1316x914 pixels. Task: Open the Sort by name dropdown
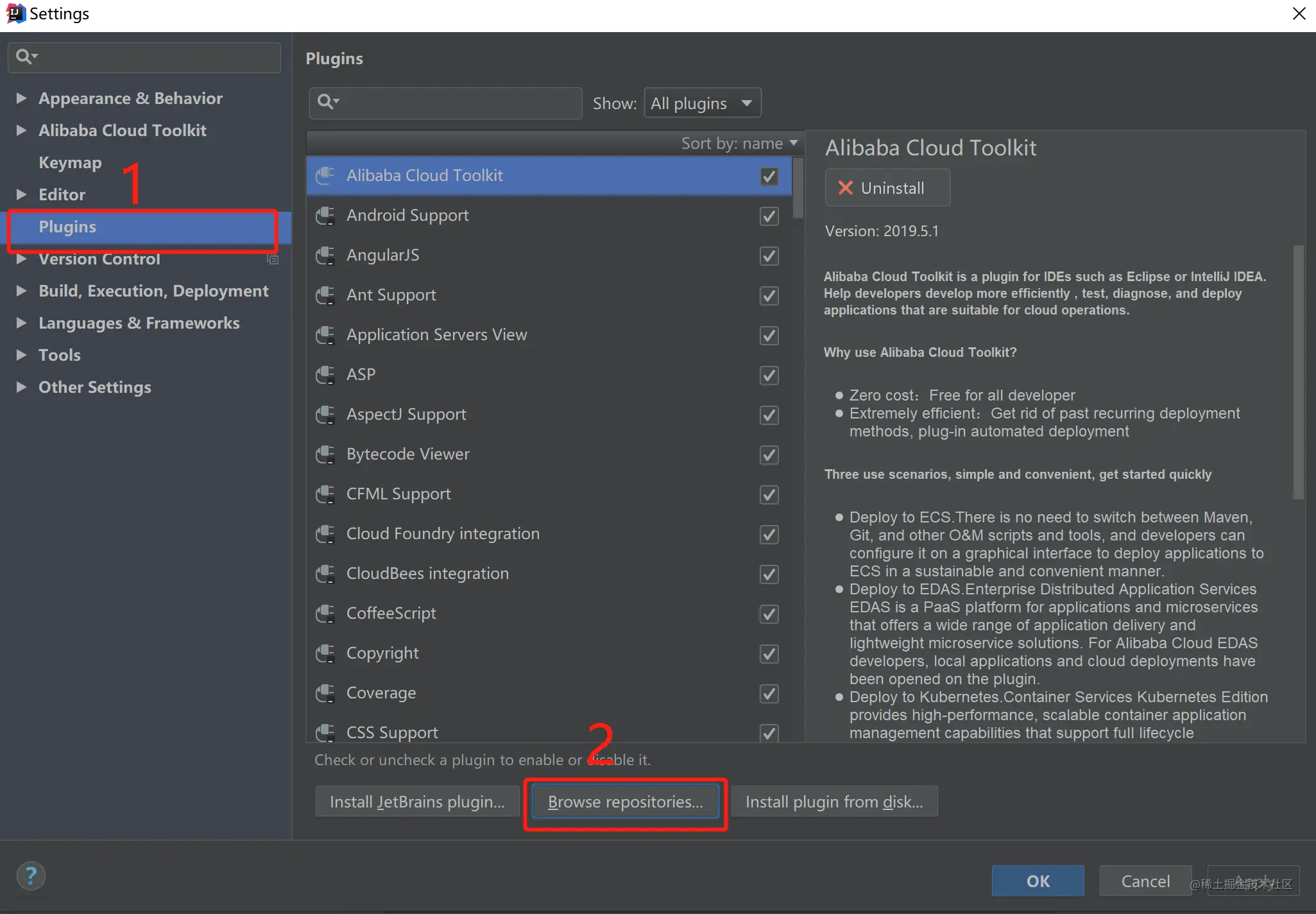tap(739, 143)
